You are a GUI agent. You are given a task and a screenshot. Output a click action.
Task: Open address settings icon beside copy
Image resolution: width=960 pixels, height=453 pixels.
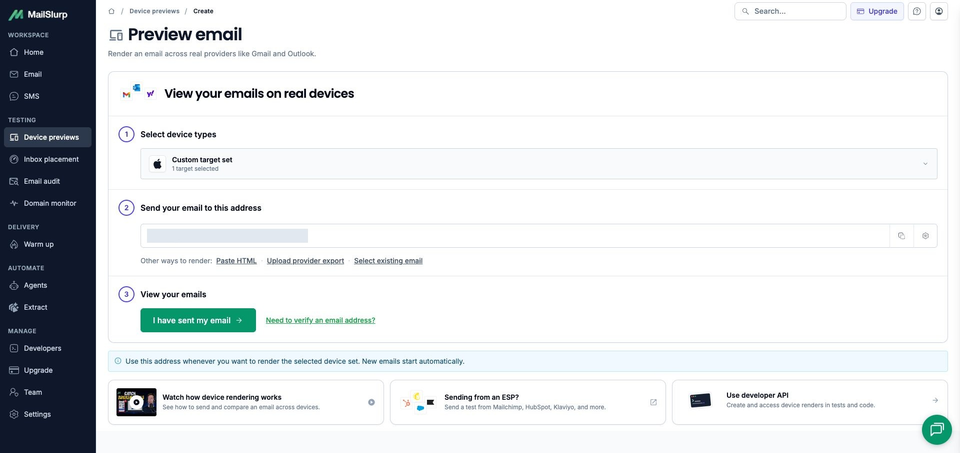click(925, 236)
